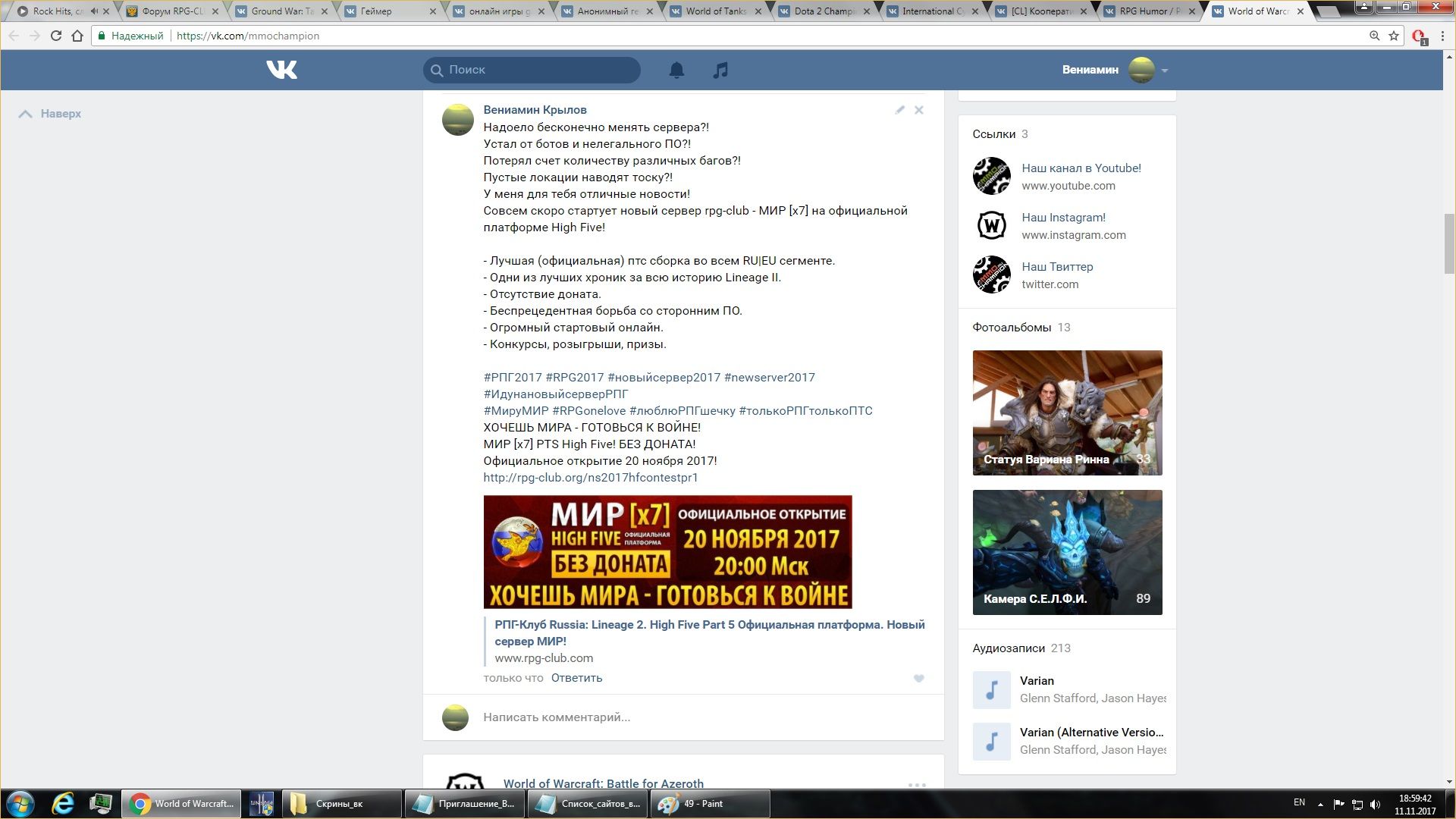
Task: Delete comment with the X icon
Action: click(x=919, y=110)
